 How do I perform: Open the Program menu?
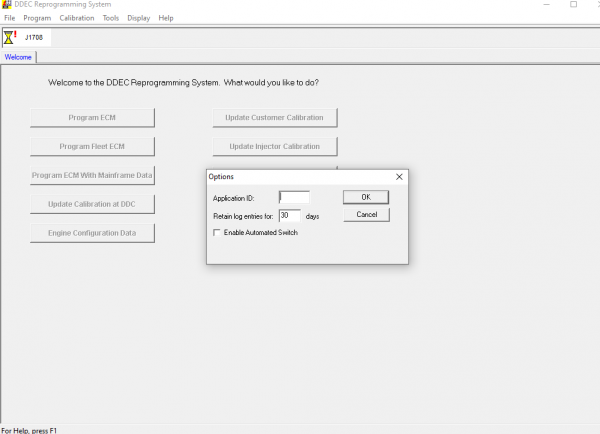click(37, 18)
